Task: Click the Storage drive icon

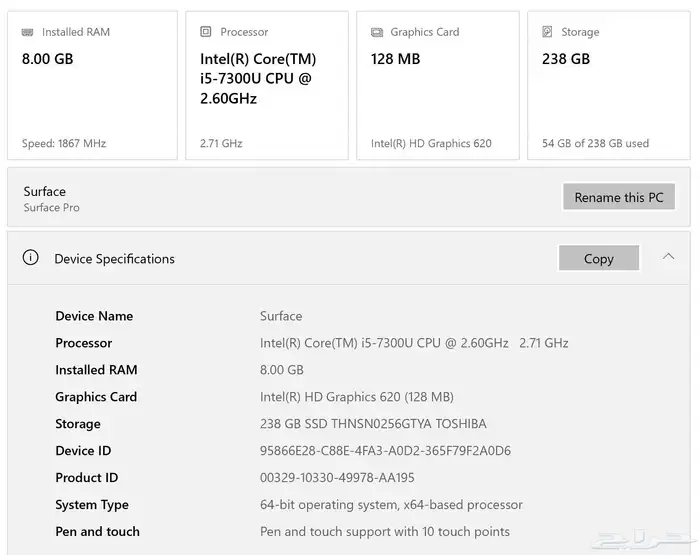Action: coord(547,32)
